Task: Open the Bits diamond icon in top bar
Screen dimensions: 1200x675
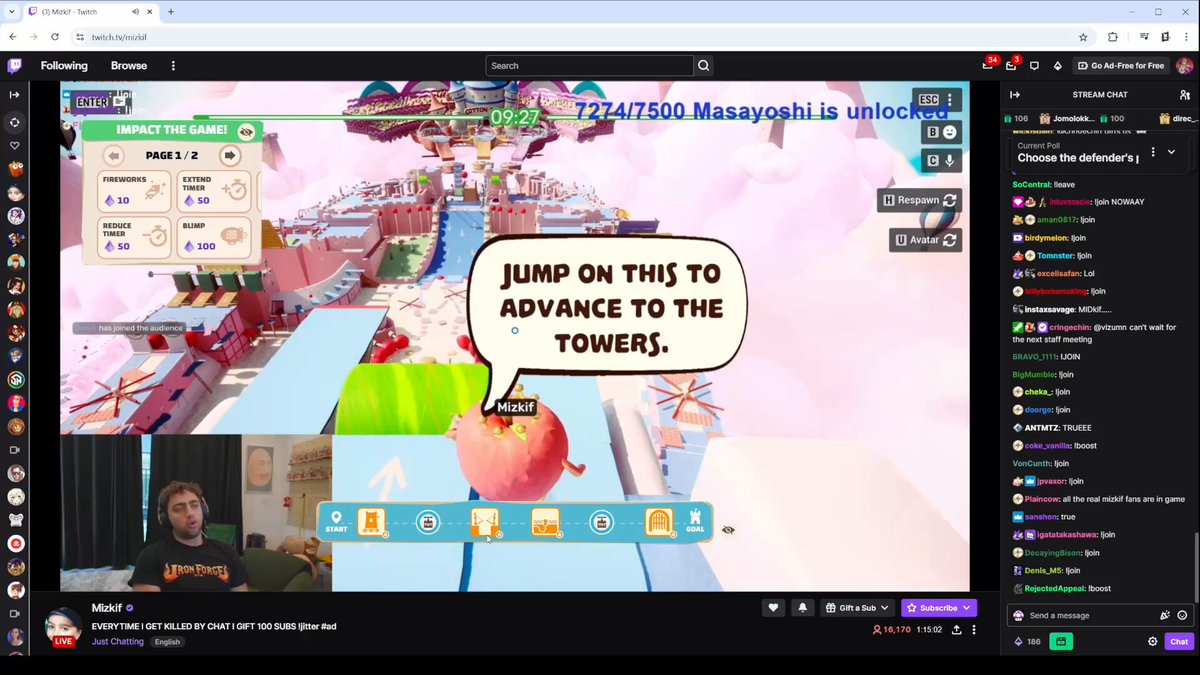Action: coord(1057,66)
